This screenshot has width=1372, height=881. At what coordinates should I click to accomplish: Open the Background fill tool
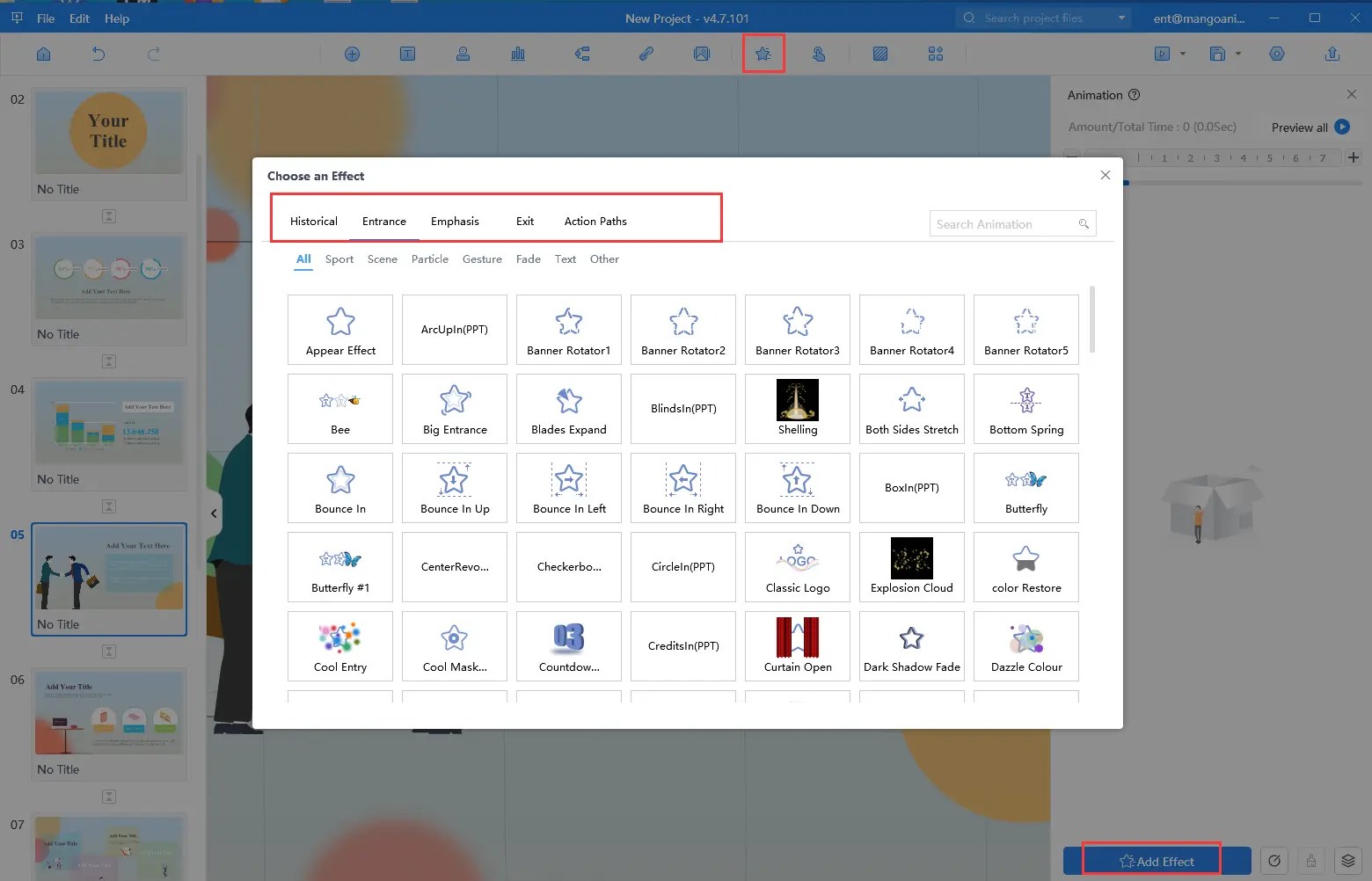point(880,54)
